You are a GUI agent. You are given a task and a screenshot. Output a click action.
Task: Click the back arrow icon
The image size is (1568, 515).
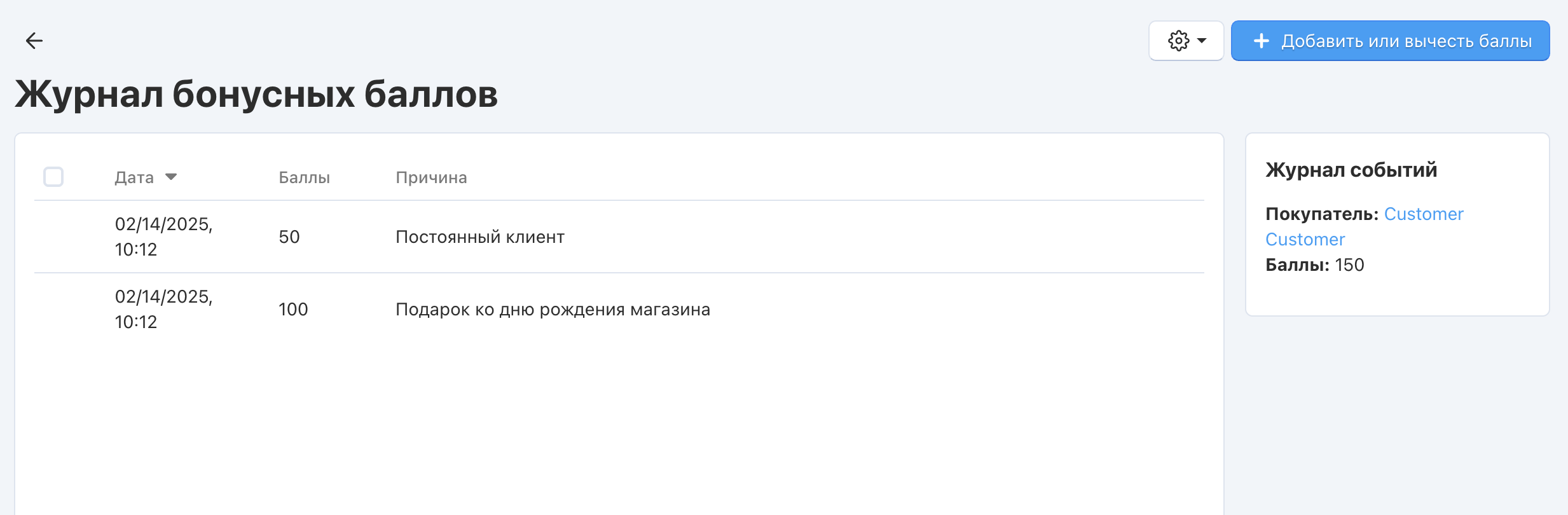(x=34, y=41)
